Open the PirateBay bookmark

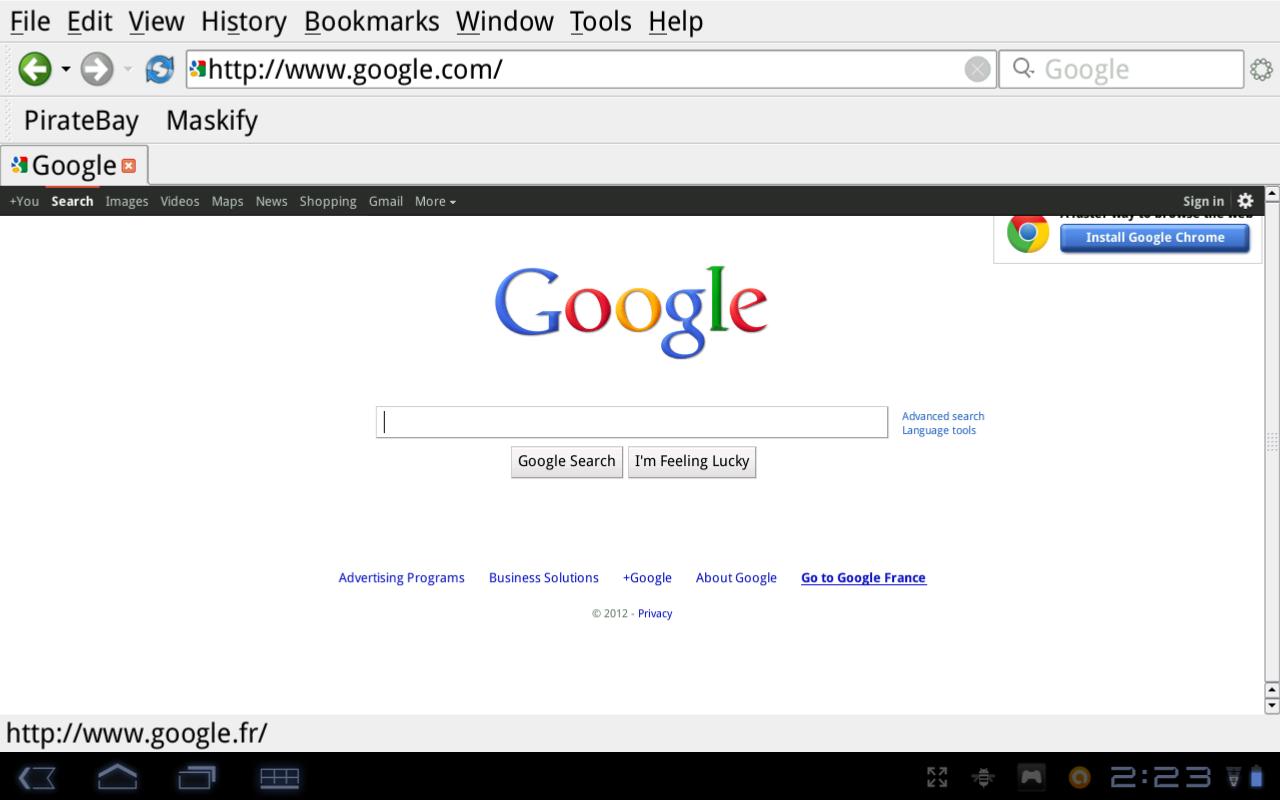click(81, 120)
